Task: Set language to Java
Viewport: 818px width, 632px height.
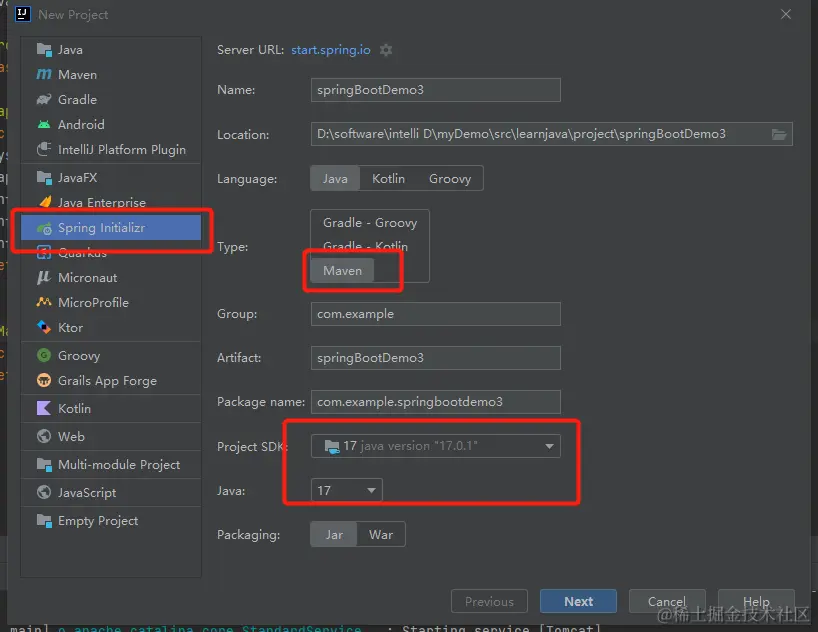Action: pos(335,178)
